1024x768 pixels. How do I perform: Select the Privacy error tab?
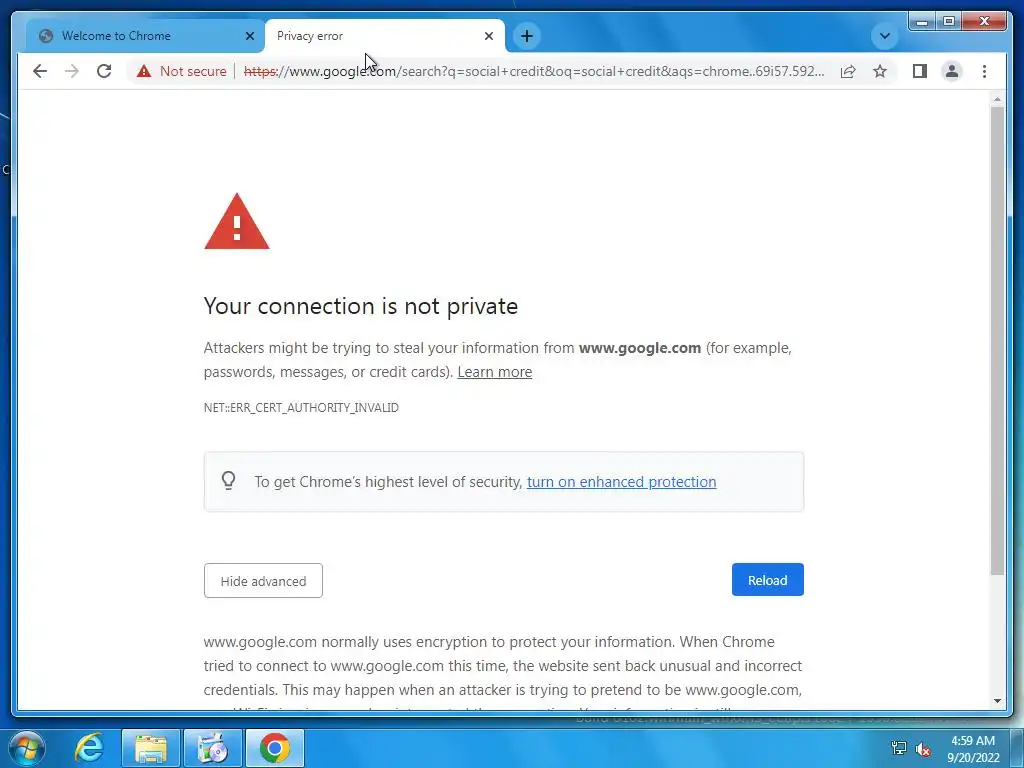point(385,36)
